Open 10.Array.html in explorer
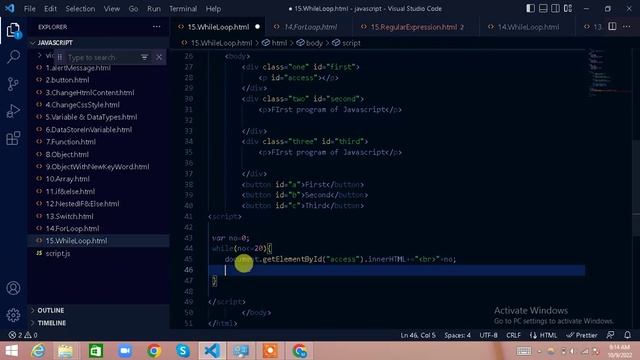This screenshot has height=360, width=640. click(x=67, y=179)
